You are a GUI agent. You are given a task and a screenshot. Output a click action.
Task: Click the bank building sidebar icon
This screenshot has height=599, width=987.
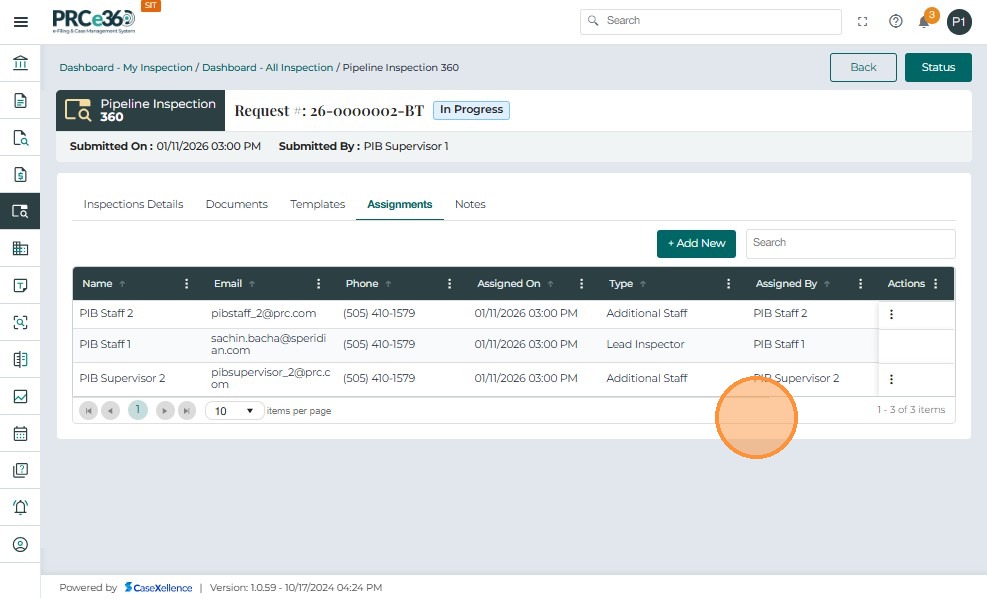[x=20, y=64]
